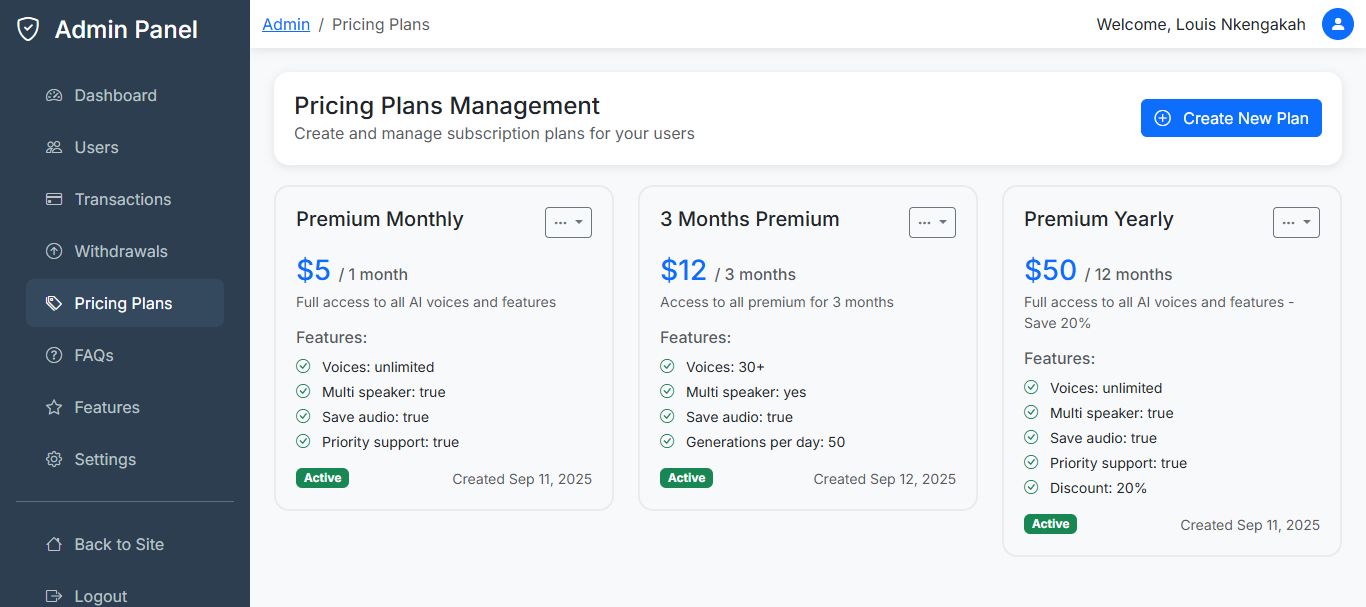Viewport: 1366px width, 607px height.
Task: Click the Dashboard speedometer icon
Action: coord(54,96)
